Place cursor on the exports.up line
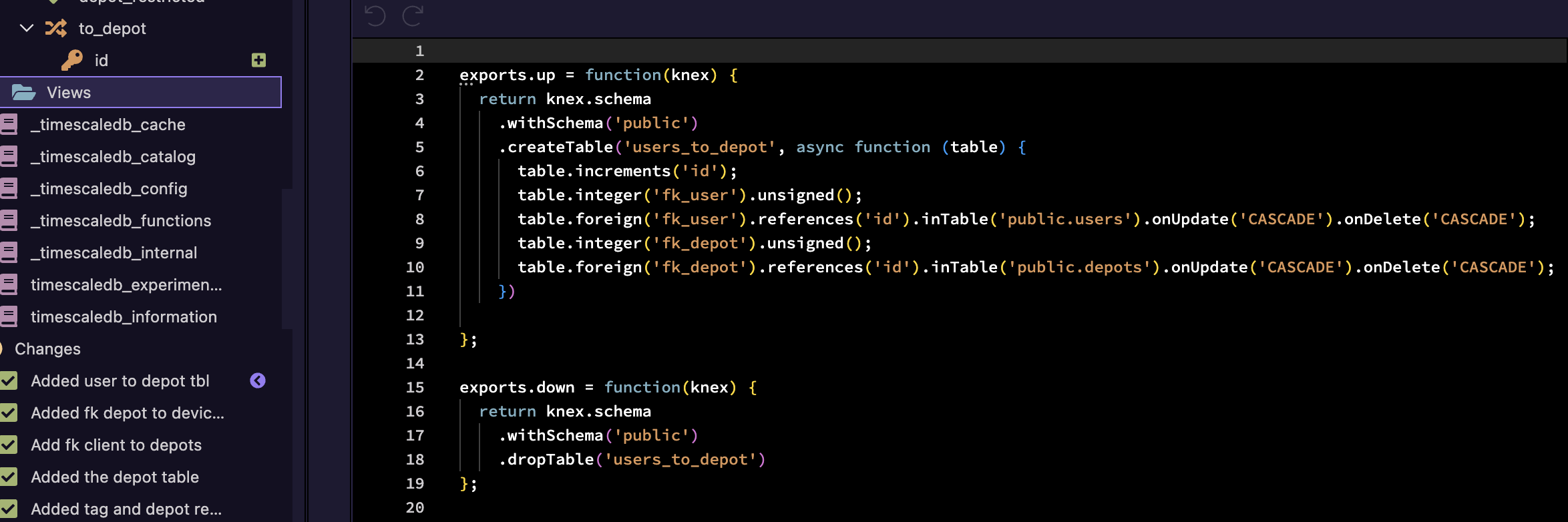This screenshot has height=522, width=1568. pos(599,75)
